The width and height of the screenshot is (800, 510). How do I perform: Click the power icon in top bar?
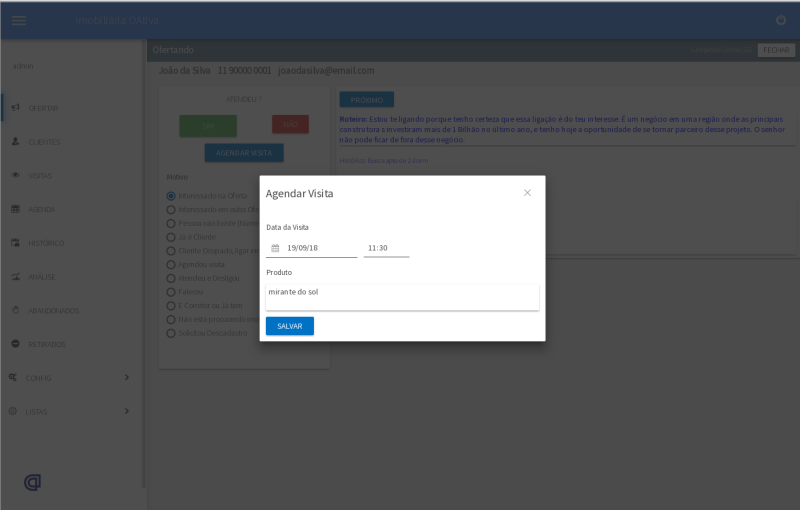point(781,20)
